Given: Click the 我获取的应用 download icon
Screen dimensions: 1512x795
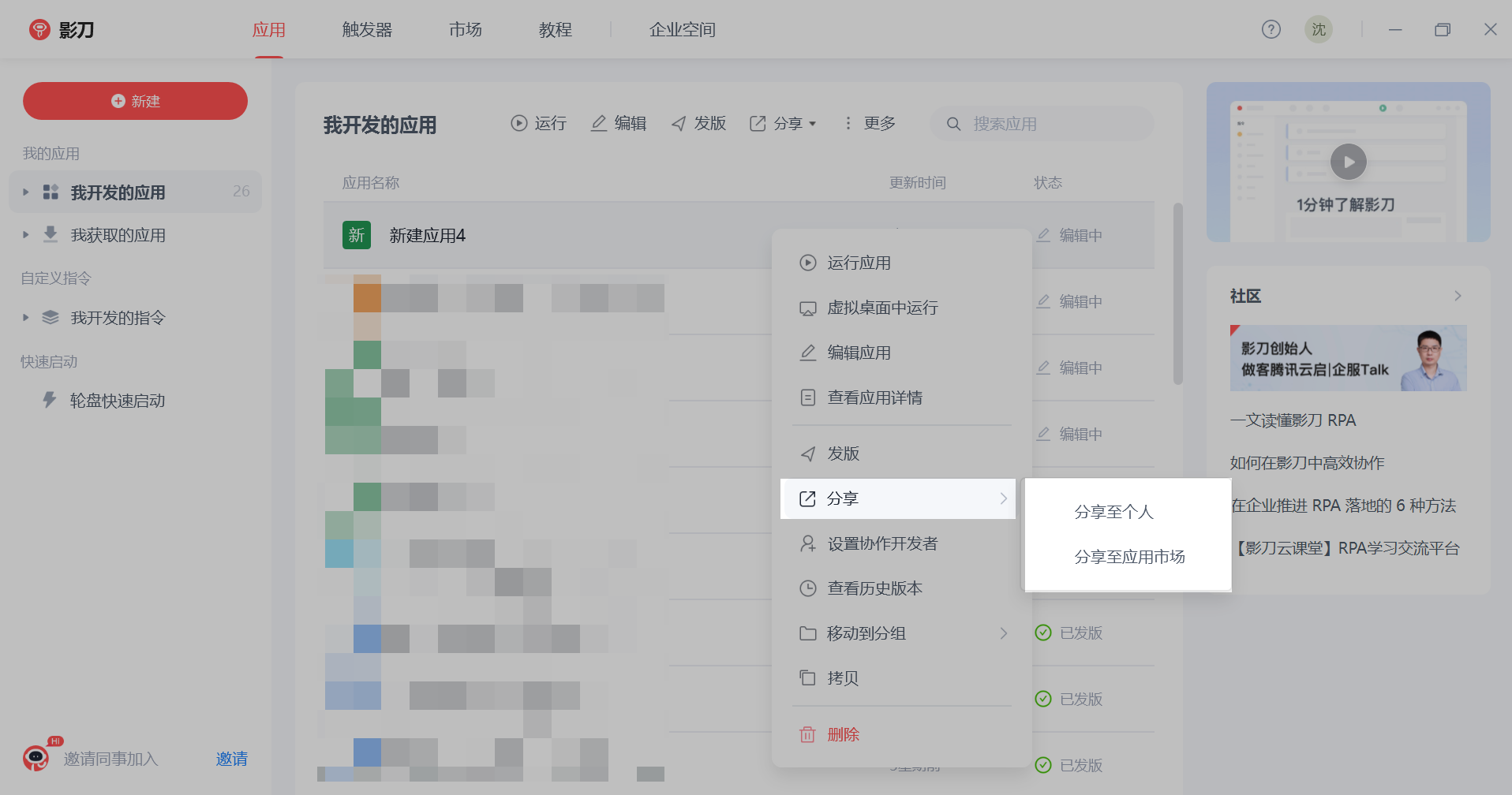Looking at the screenshot, I should [51, 234].
